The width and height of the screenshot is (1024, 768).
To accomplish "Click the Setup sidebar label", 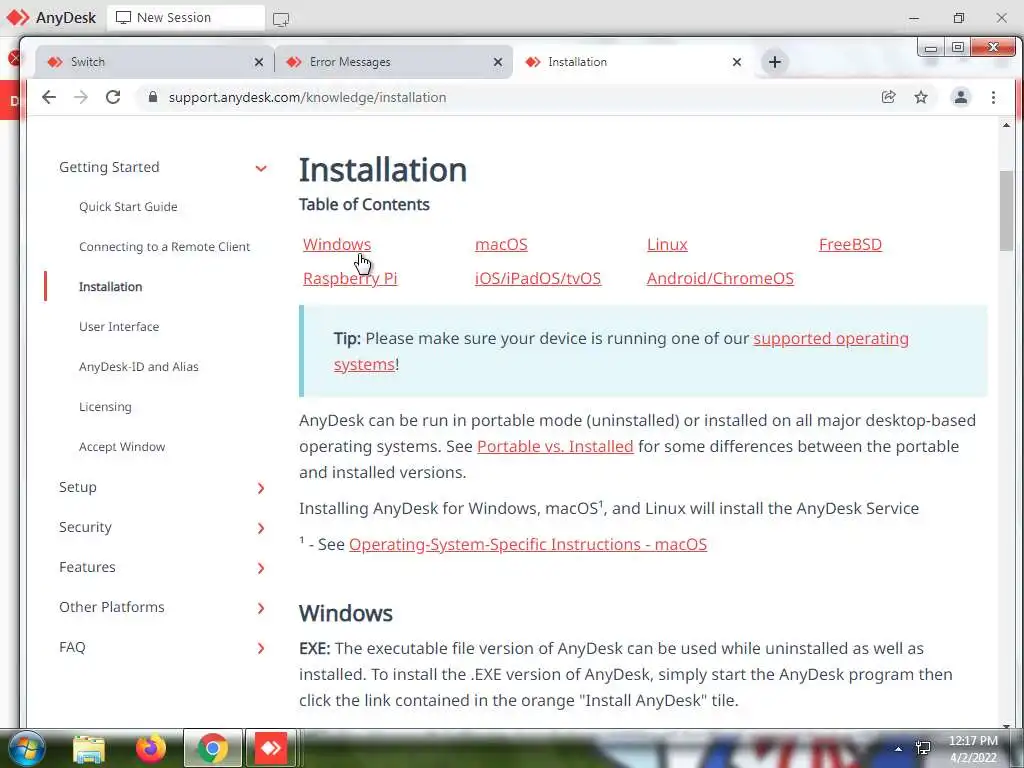I will pyautogui.click(x=78, y=487).
